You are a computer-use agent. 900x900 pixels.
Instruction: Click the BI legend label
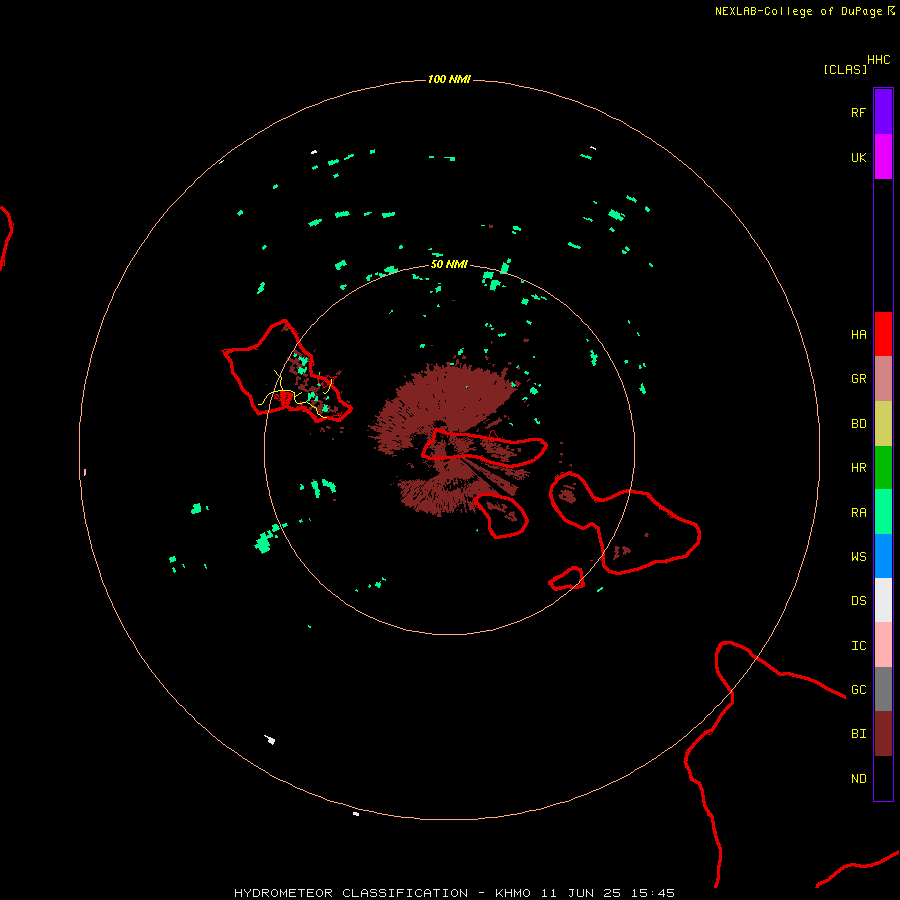pyautogui.click(x=858, y=734)
